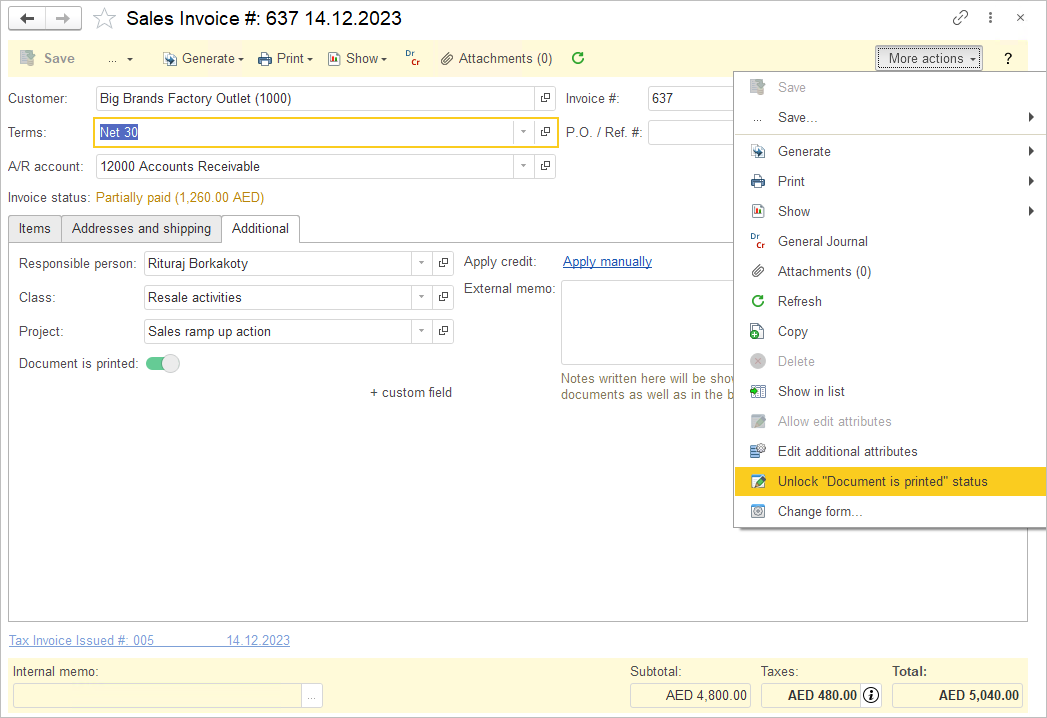1047x718 pixels.
Task: Select Unlock "Document is printed" status
Action: click(x=882, y=482)
